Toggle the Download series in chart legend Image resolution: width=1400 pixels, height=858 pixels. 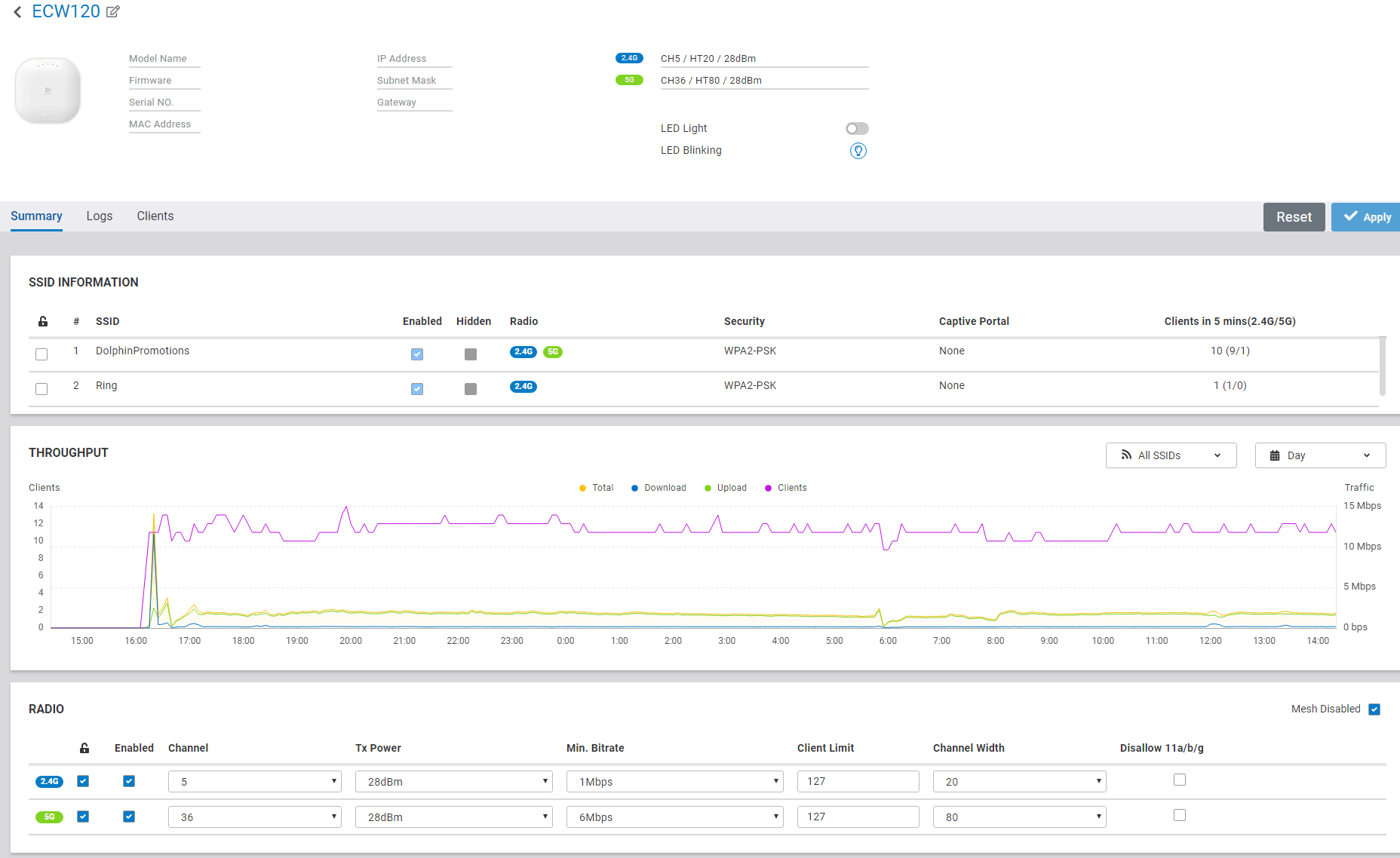pyautogui.click(x=659, y=488)
